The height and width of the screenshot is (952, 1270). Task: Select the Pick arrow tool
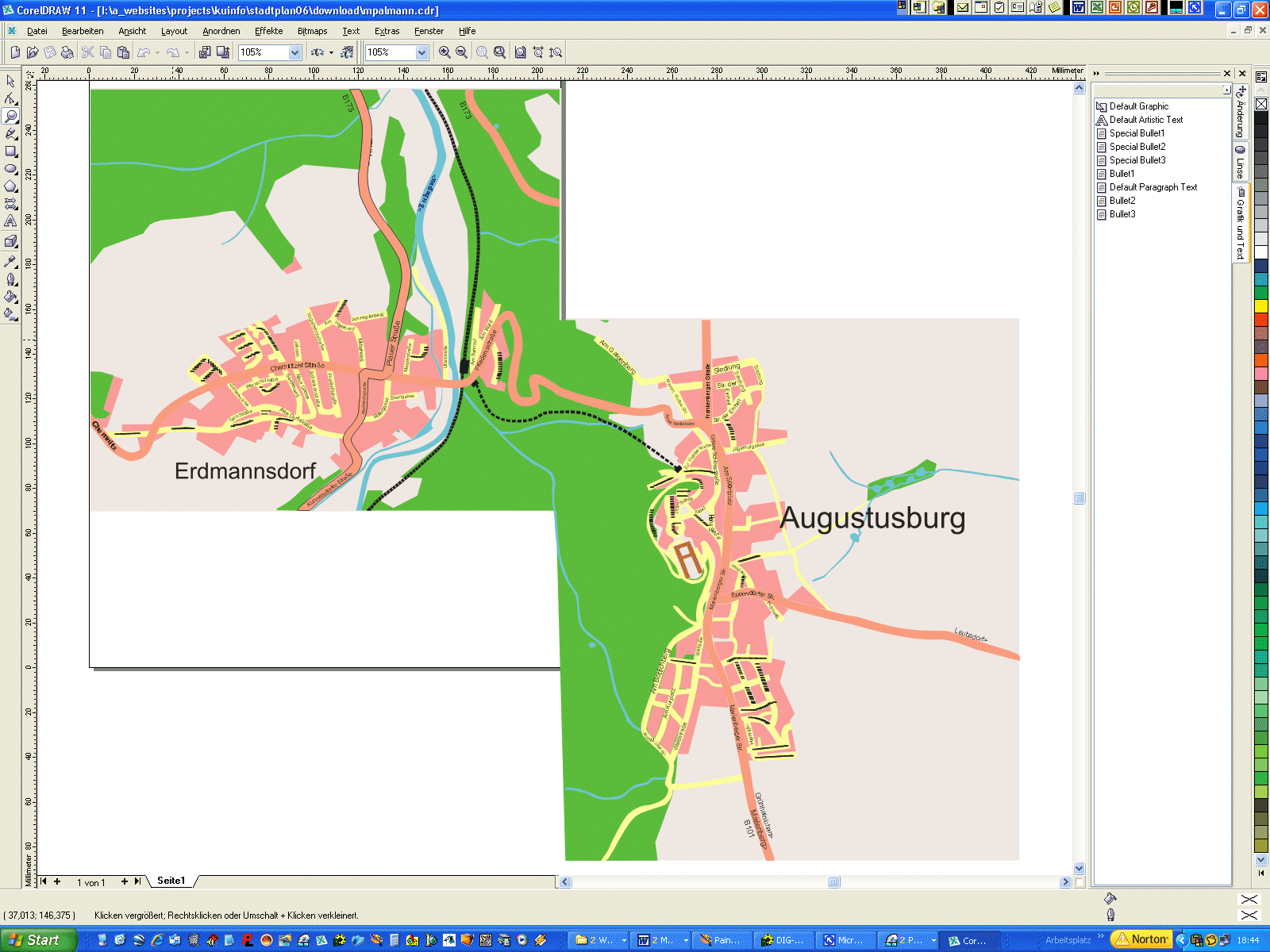click(x=10, y=81)
